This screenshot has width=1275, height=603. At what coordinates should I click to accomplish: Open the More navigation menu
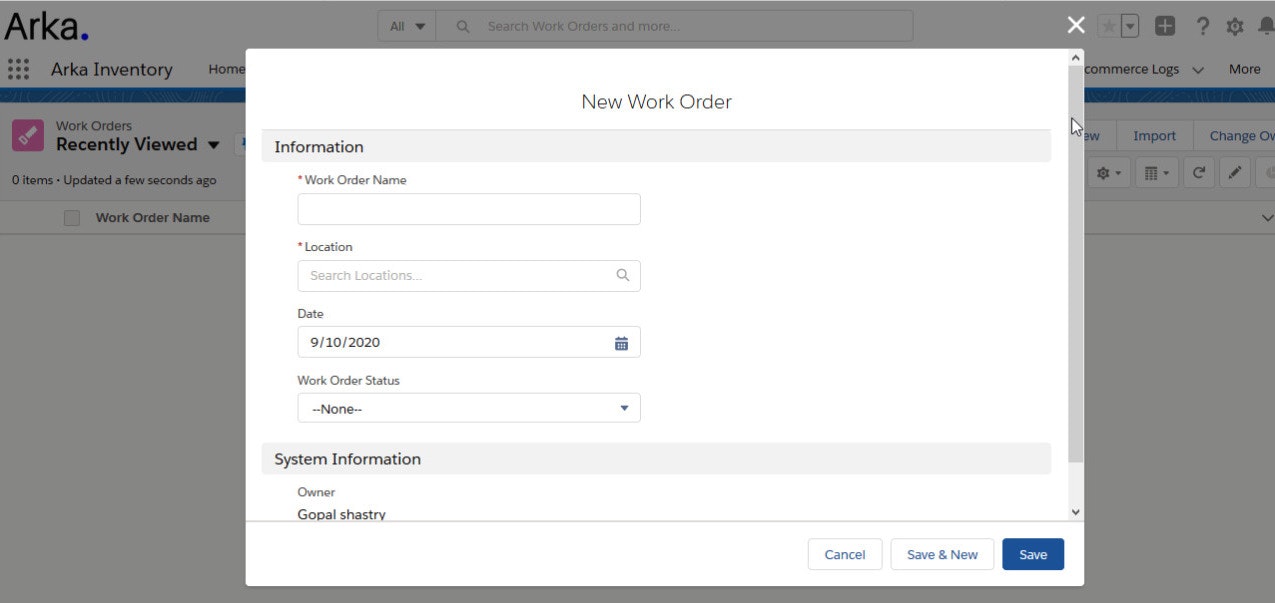[x=1244, y=69]
